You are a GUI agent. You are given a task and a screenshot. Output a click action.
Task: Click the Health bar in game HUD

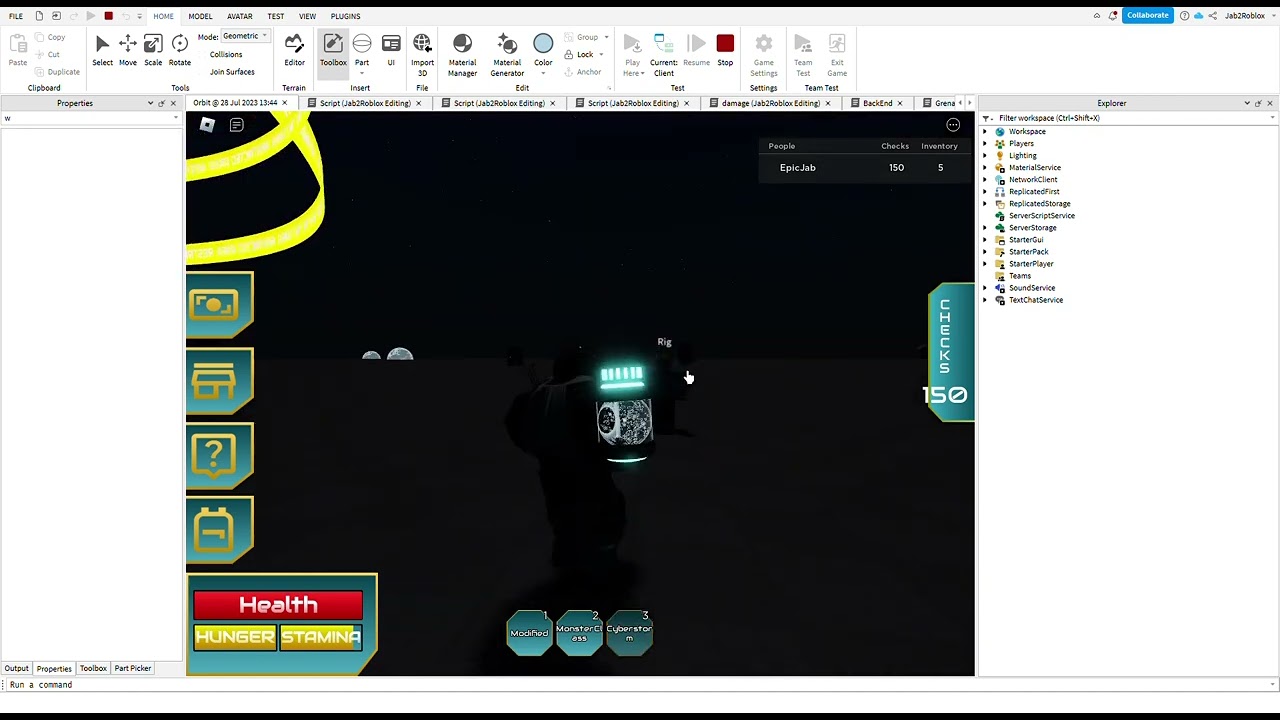click(x=278, y=605)
